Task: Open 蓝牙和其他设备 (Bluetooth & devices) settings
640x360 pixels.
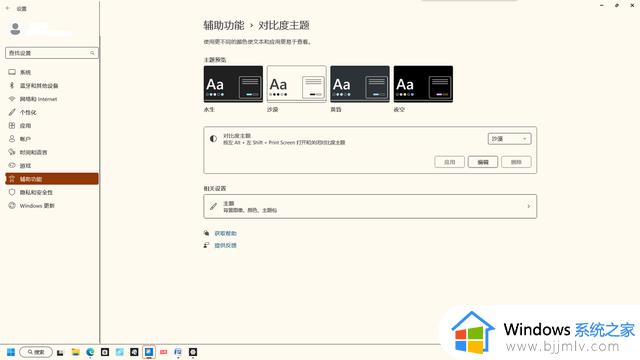Action: 52,86
